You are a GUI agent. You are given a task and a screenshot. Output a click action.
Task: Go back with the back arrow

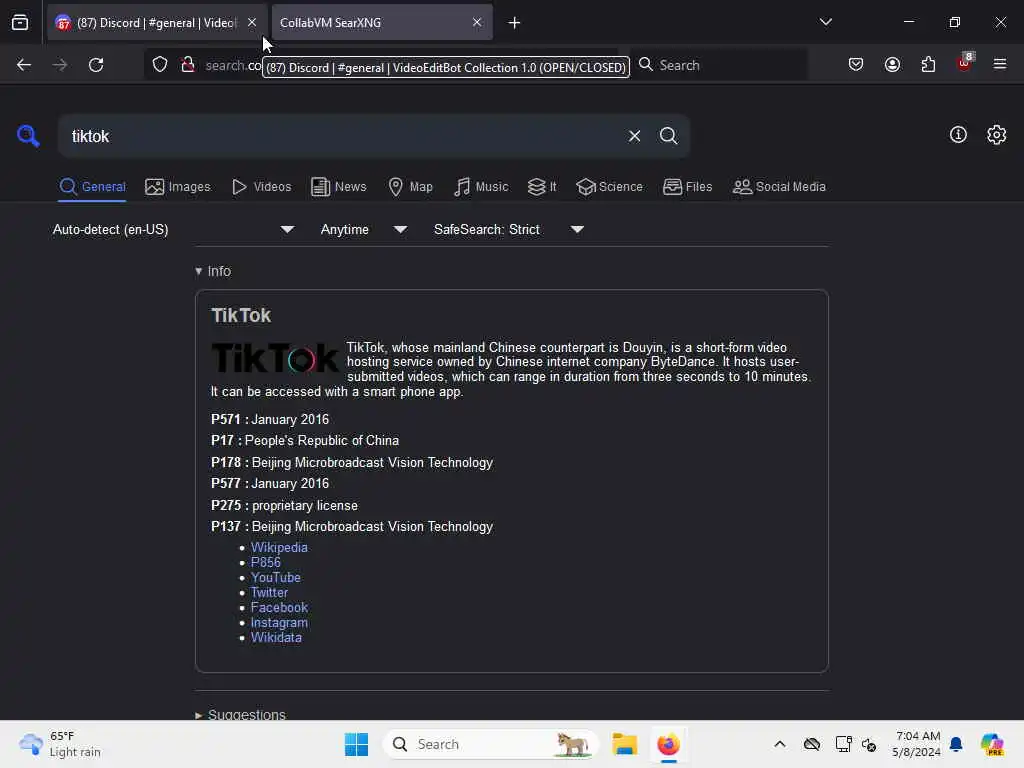[x=24, y=65]
